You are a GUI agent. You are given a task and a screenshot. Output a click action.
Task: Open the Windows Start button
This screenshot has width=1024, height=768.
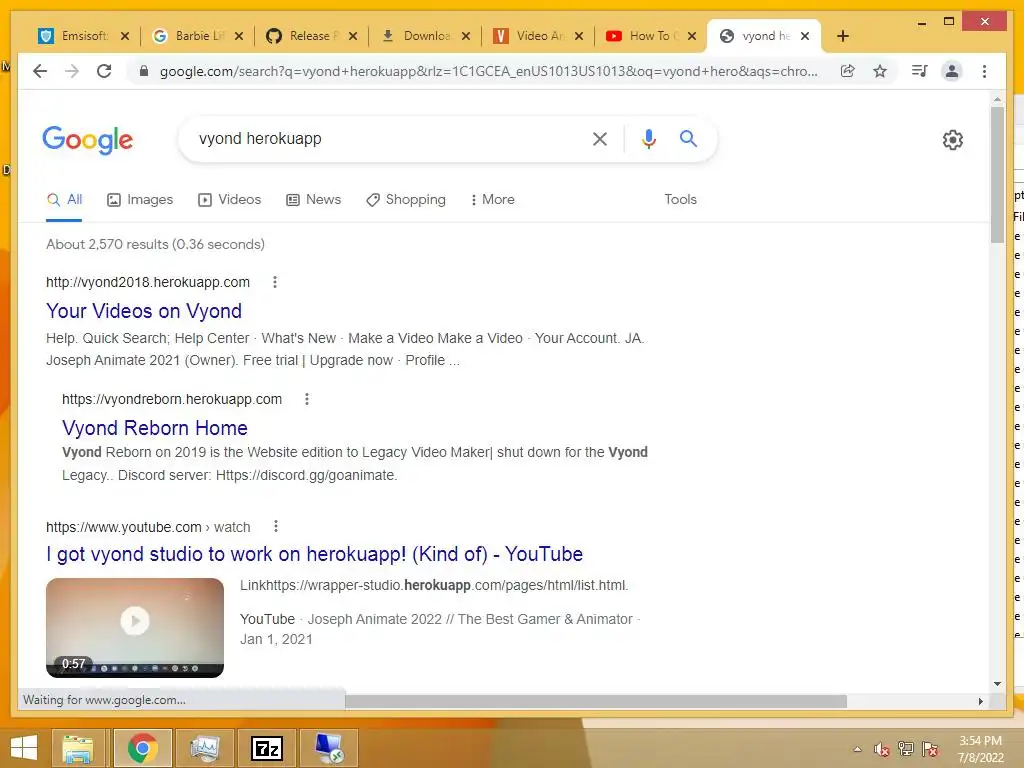[24, 748]
